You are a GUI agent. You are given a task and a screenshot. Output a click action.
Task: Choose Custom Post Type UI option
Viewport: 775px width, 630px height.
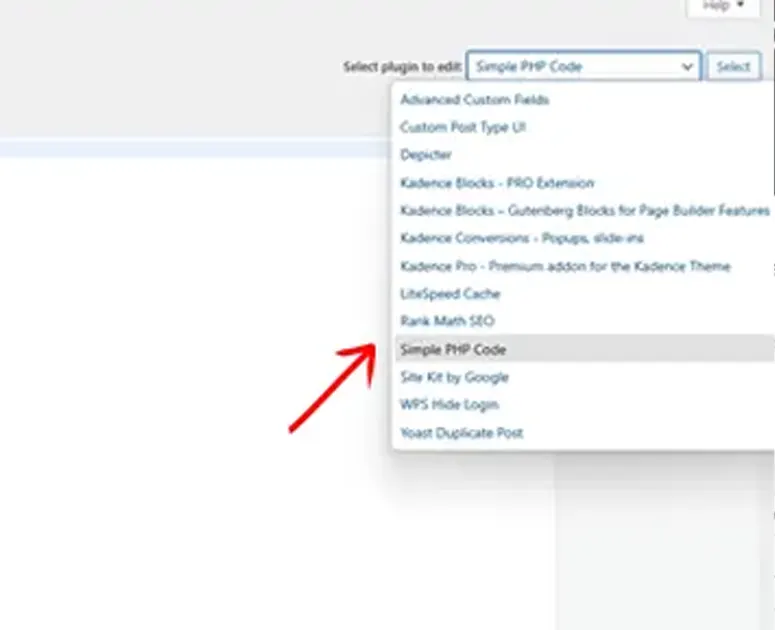tap(462, 128)
